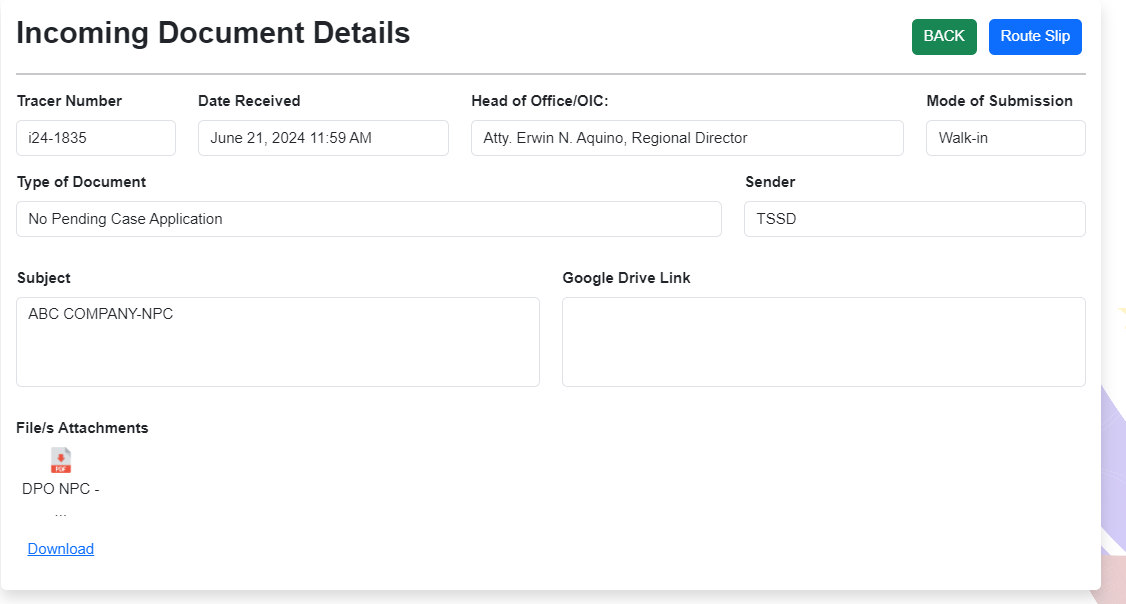
Task: Click the 'File/s Attachments' label
Action: (83, 428)
